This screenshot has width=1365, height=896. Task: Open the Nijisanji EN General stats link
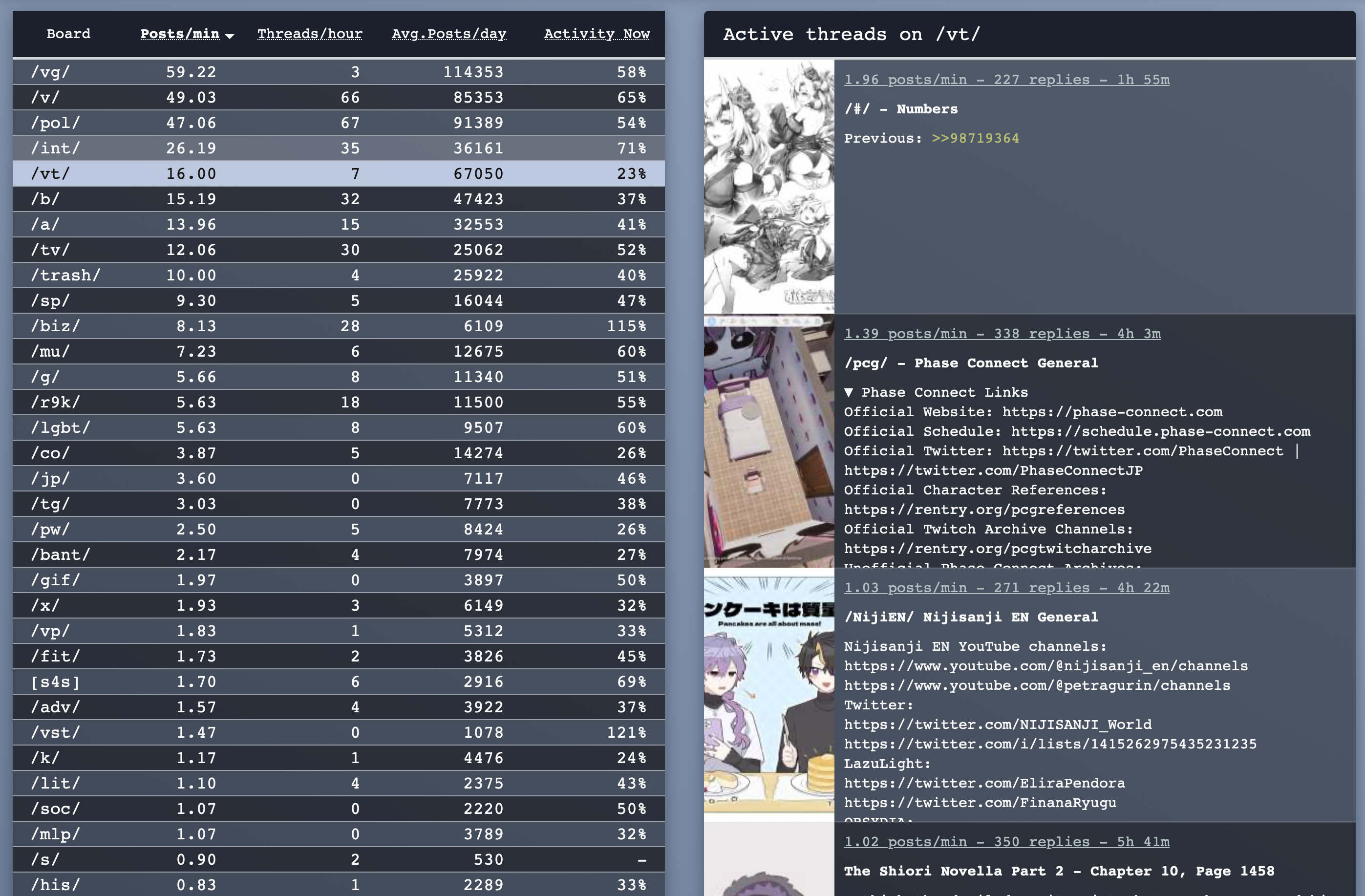point(1006,588)
